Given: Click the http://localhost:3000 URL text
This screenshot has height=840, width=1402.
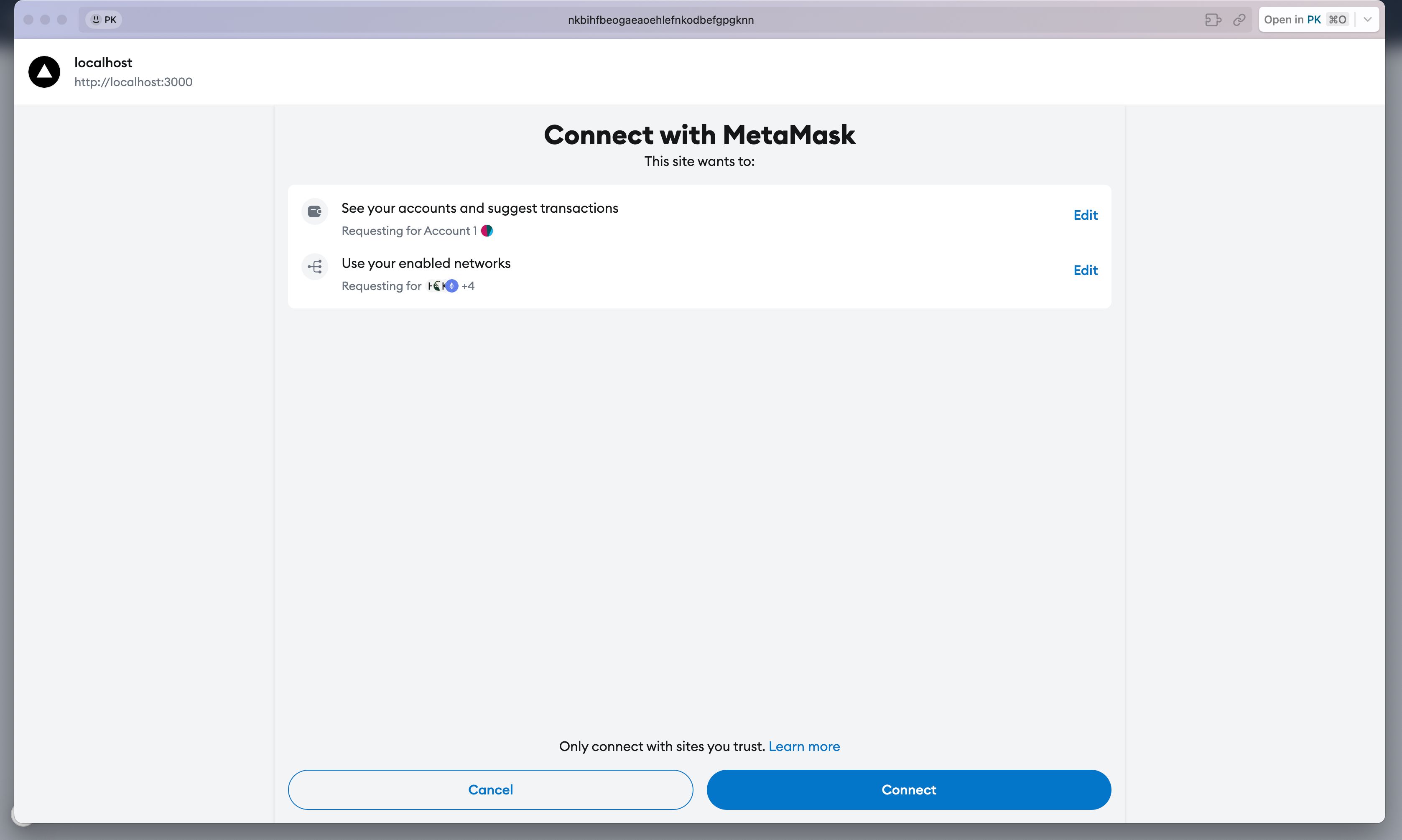Looking at the screenshot, I should click(134, 82).
